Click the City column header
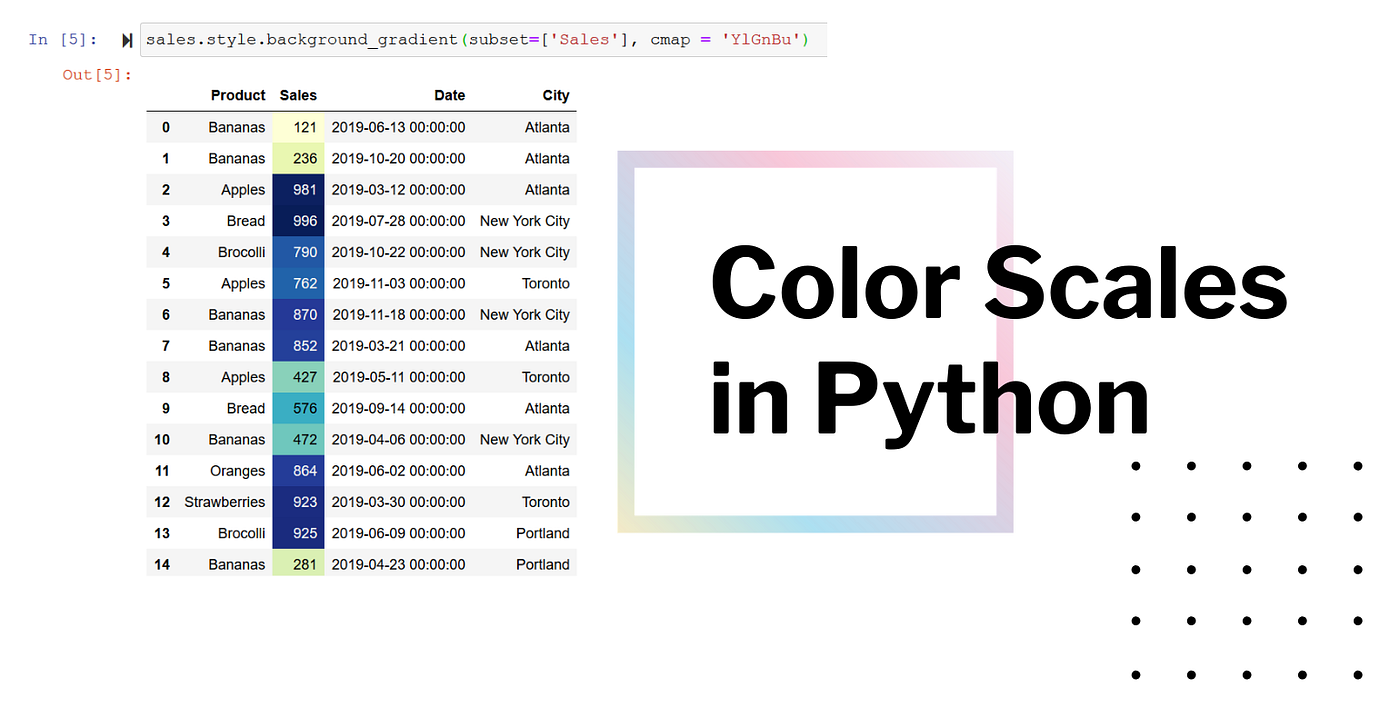 [556, 95]
